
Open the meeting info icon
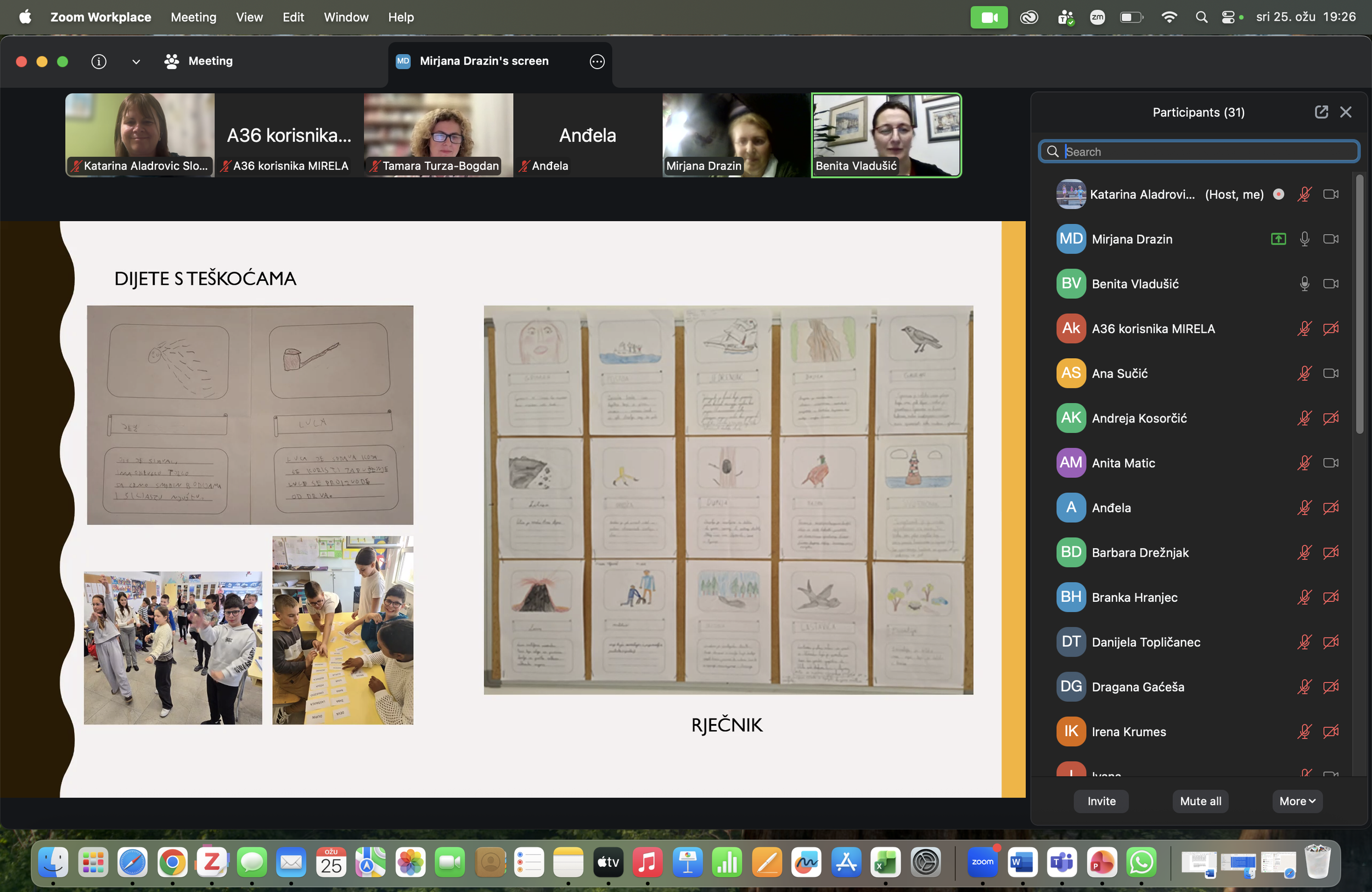point(99,61)
